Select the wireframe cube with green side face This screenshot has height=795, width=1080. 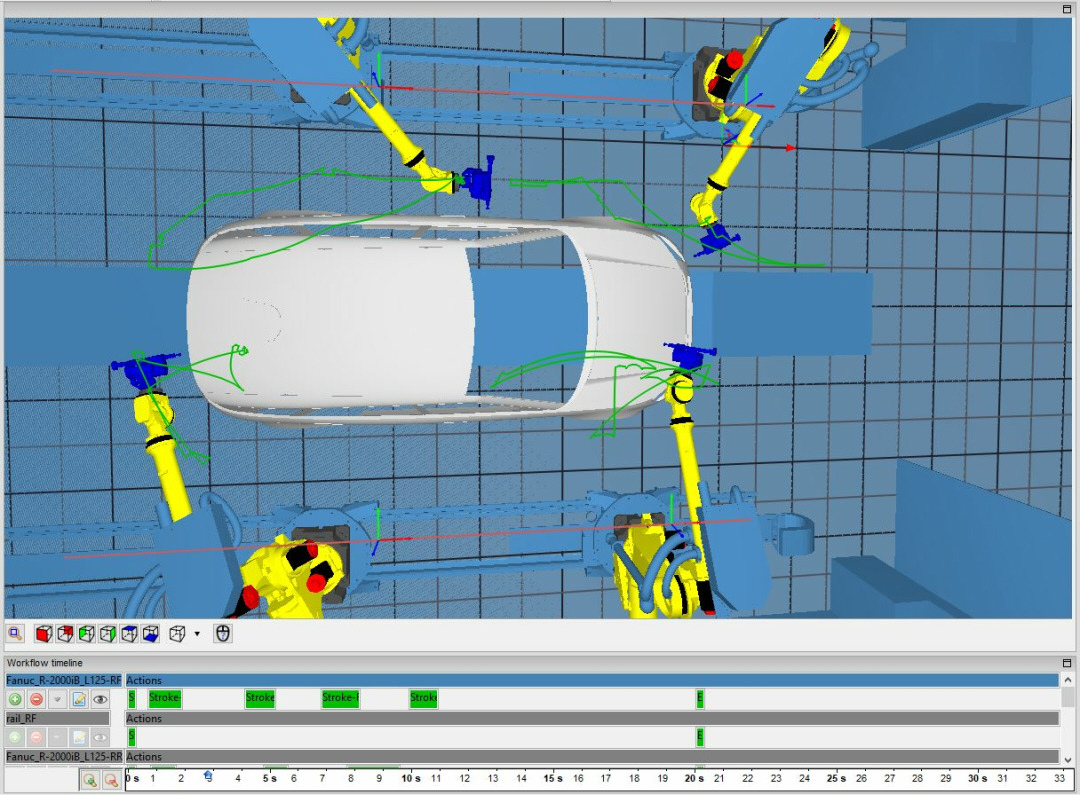tap(107, 634)
